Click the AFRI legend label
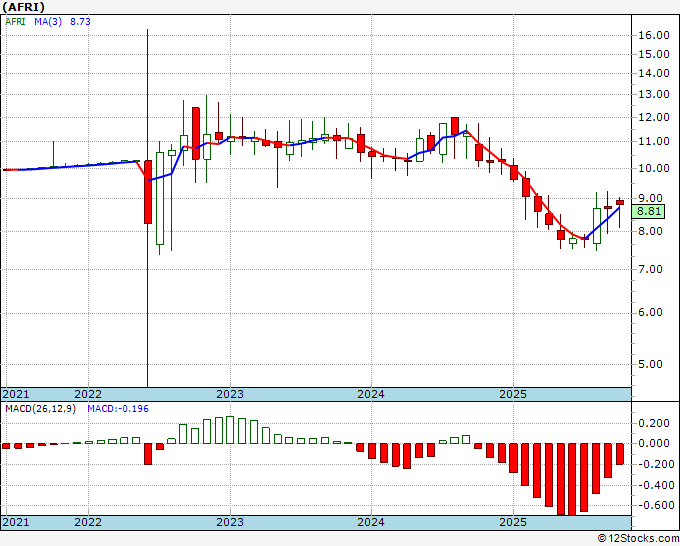The image size is (680, 546). coord(15,21)
